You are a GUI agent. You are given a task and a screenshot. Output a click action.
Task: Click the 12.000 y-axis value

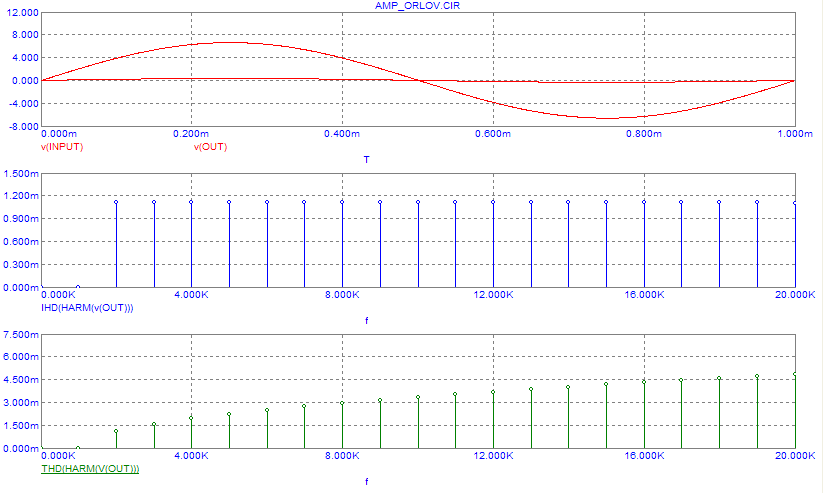(x=22, y=12)
